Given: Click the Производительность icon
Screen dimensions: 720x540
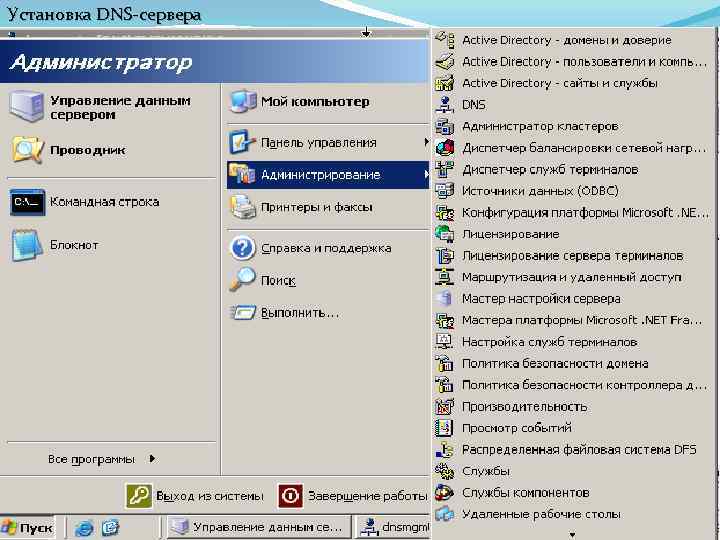Looking at the screenshot, I should coord(444,406).
